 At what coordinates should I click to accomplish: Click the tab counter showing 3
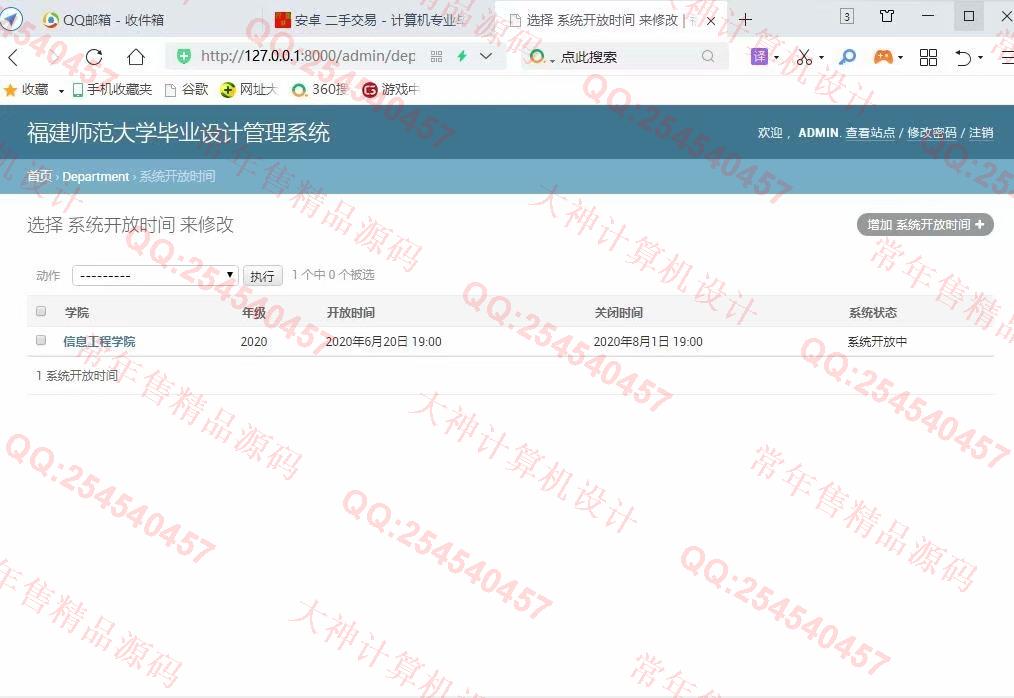coord(847,16)
